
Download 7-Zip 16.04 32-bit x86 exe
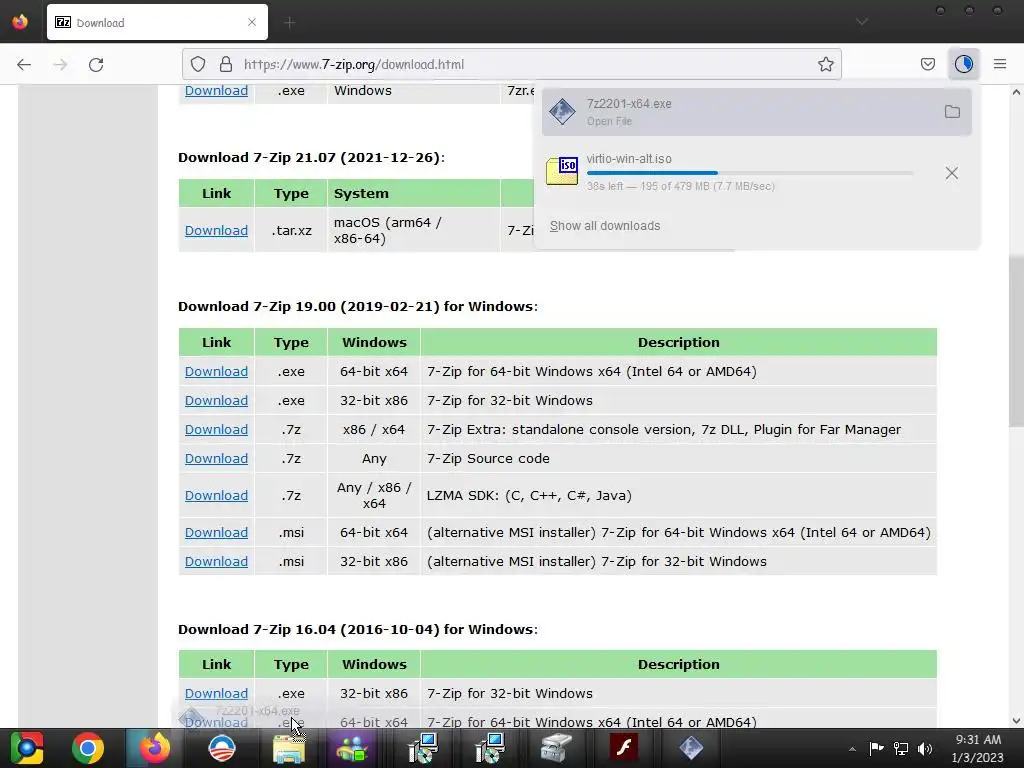216,694
